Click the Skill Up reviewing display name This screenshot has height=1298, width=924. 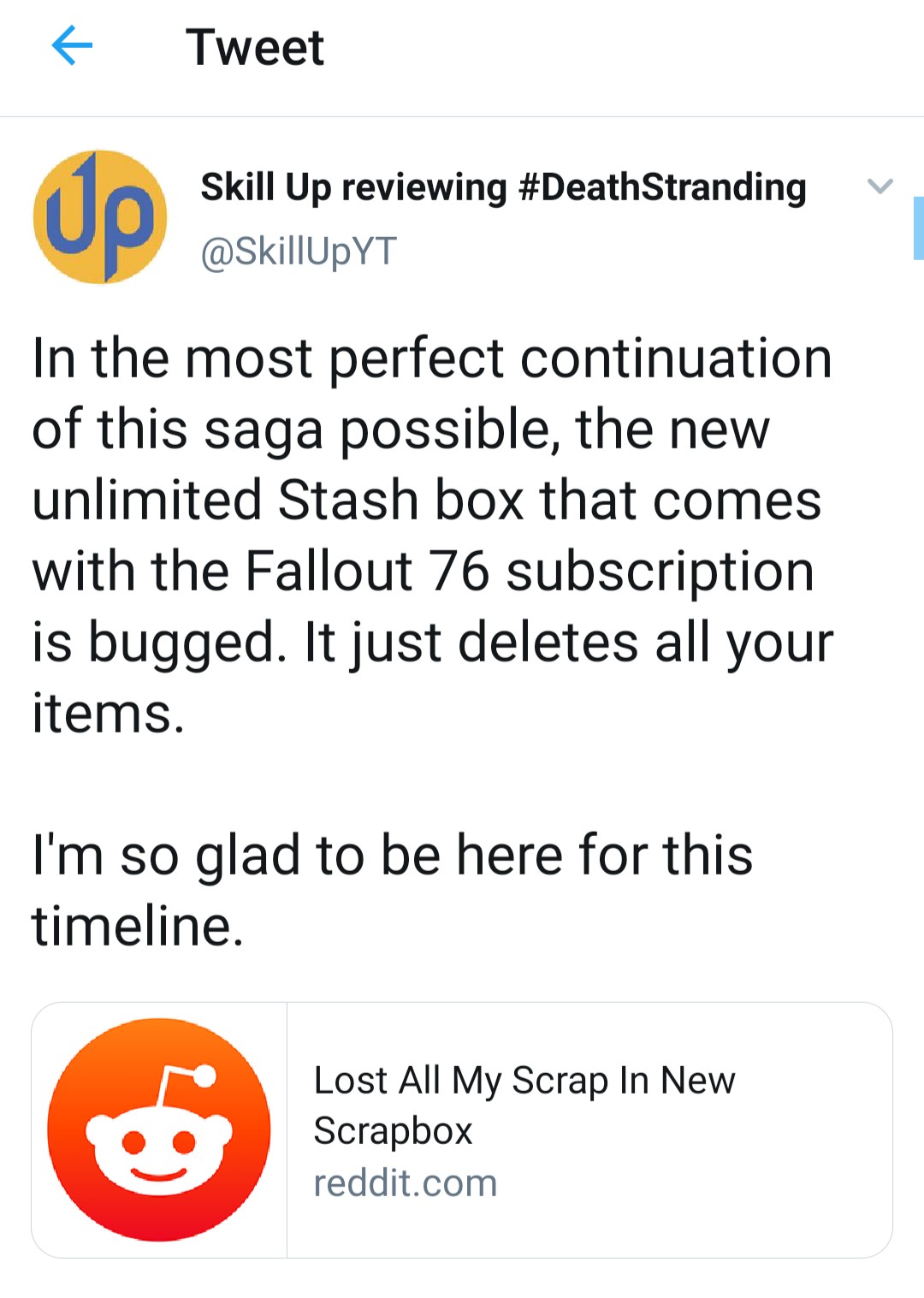click(x=353, y=187)
